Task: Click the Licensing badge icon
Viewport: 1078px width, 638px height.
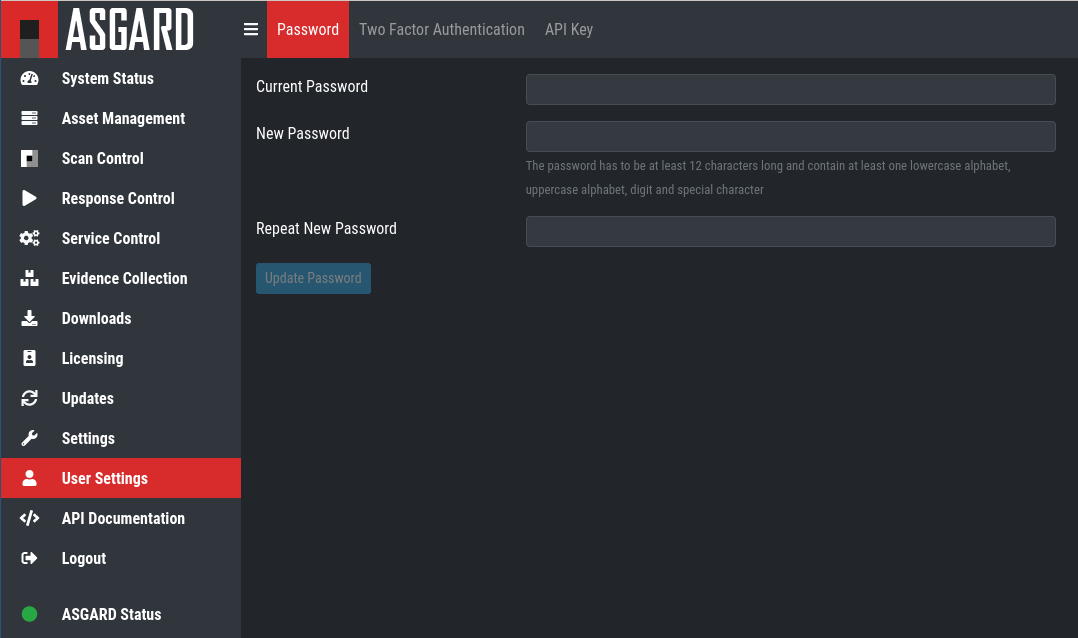Action: (x=30, y=358)
